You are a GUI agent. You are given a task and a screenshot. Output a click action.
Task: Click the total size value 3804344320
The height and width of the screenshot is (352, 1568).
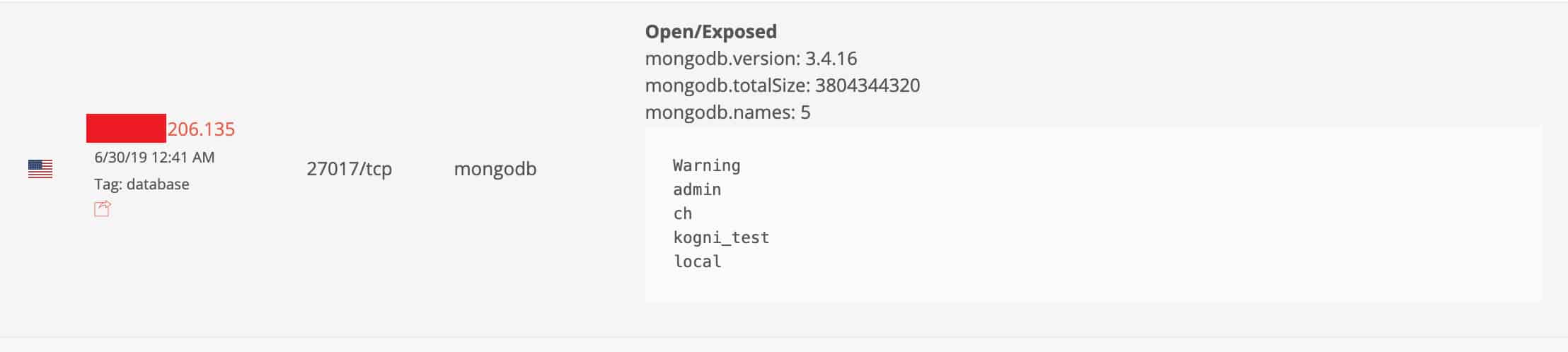867,86
